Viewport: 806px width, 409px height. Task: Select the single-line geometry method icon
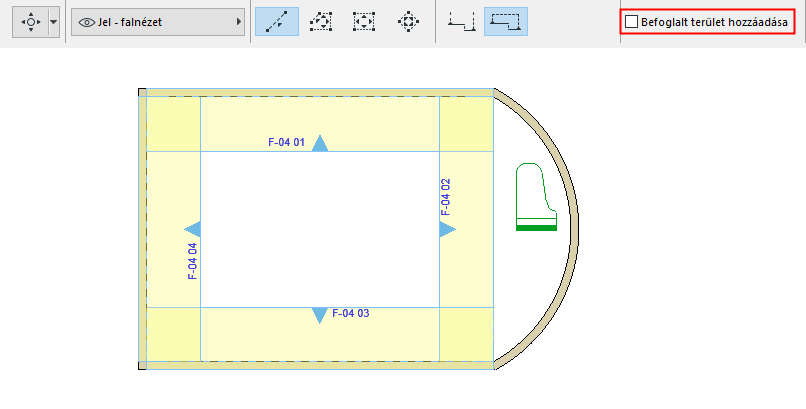pos(277,22)
